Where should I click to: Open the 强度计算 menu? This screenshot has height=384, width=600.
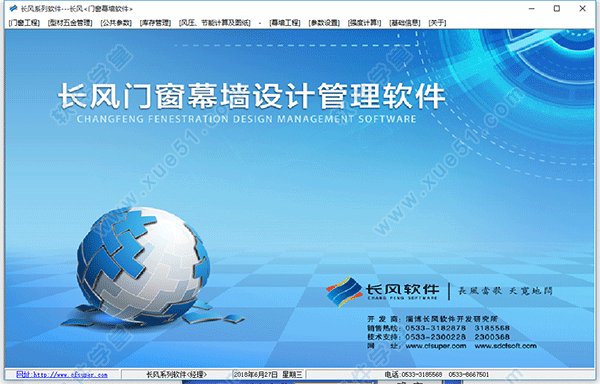pos(364,23)
